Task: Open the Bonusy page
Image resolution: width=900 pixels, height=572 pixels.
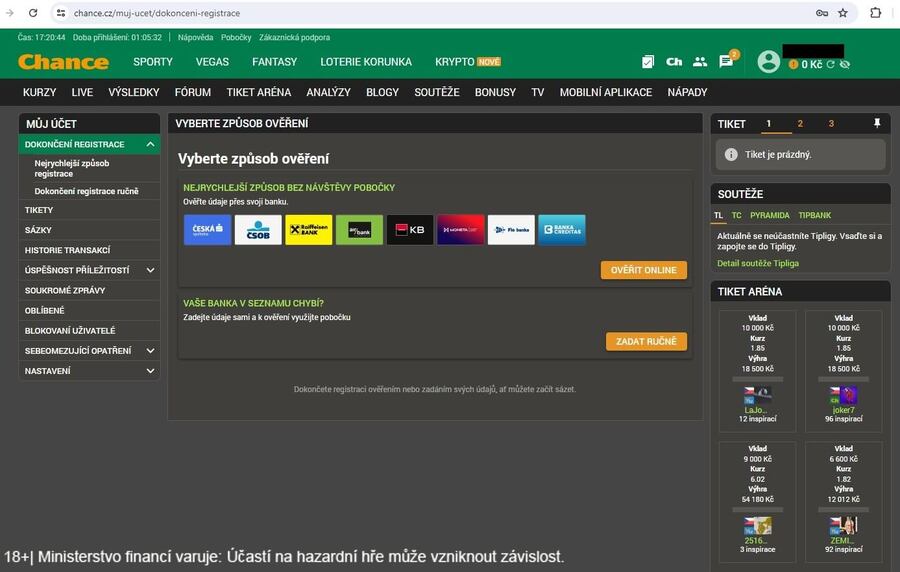Action: [495, 92]
